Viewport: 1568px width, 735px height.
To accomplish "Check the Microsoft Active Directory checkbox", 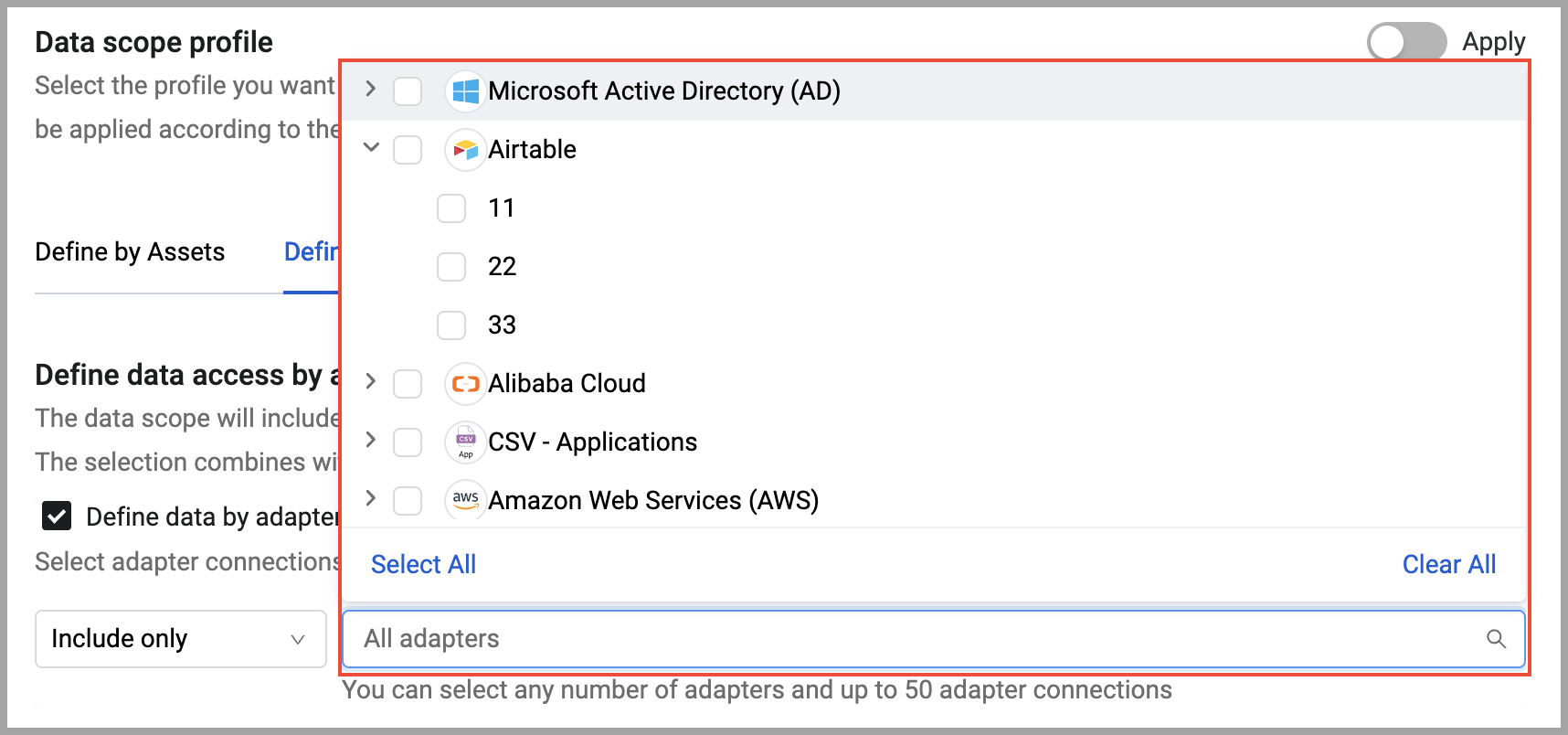I will (x=408, y=91).
